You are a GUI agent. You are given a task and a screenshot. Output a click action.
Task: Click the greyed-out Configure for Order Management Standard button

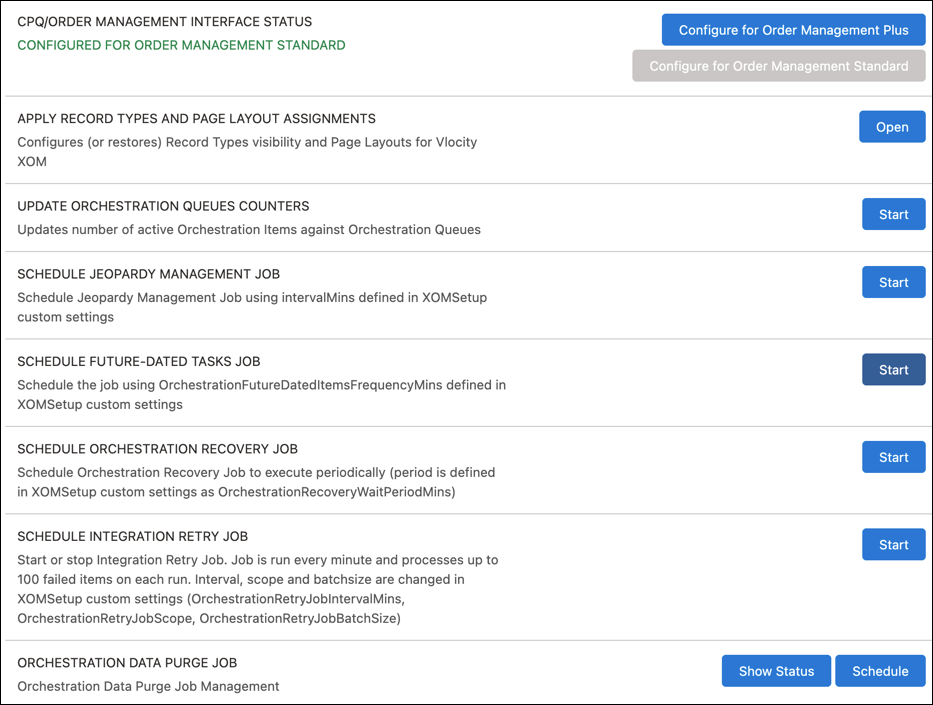(778, 66)
